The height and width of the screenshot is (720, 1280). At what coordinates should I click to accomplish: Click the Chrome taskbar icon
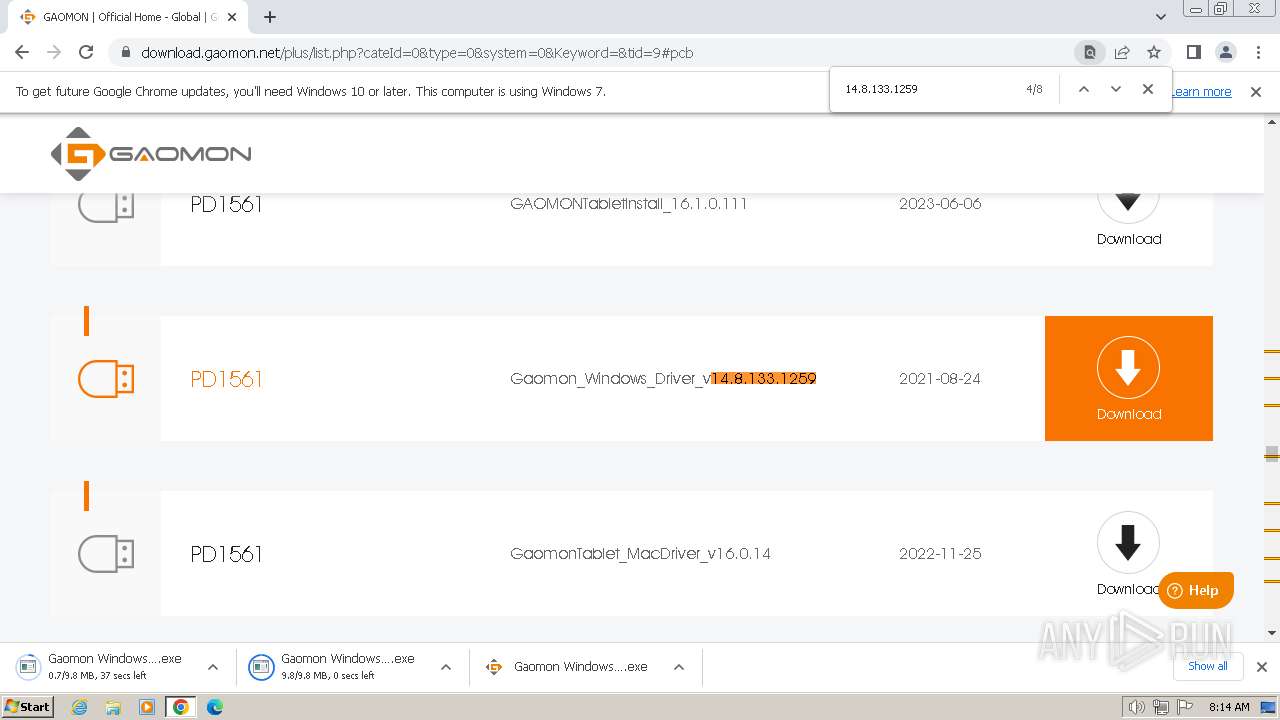pyautogui.click(x=181, y=707)
